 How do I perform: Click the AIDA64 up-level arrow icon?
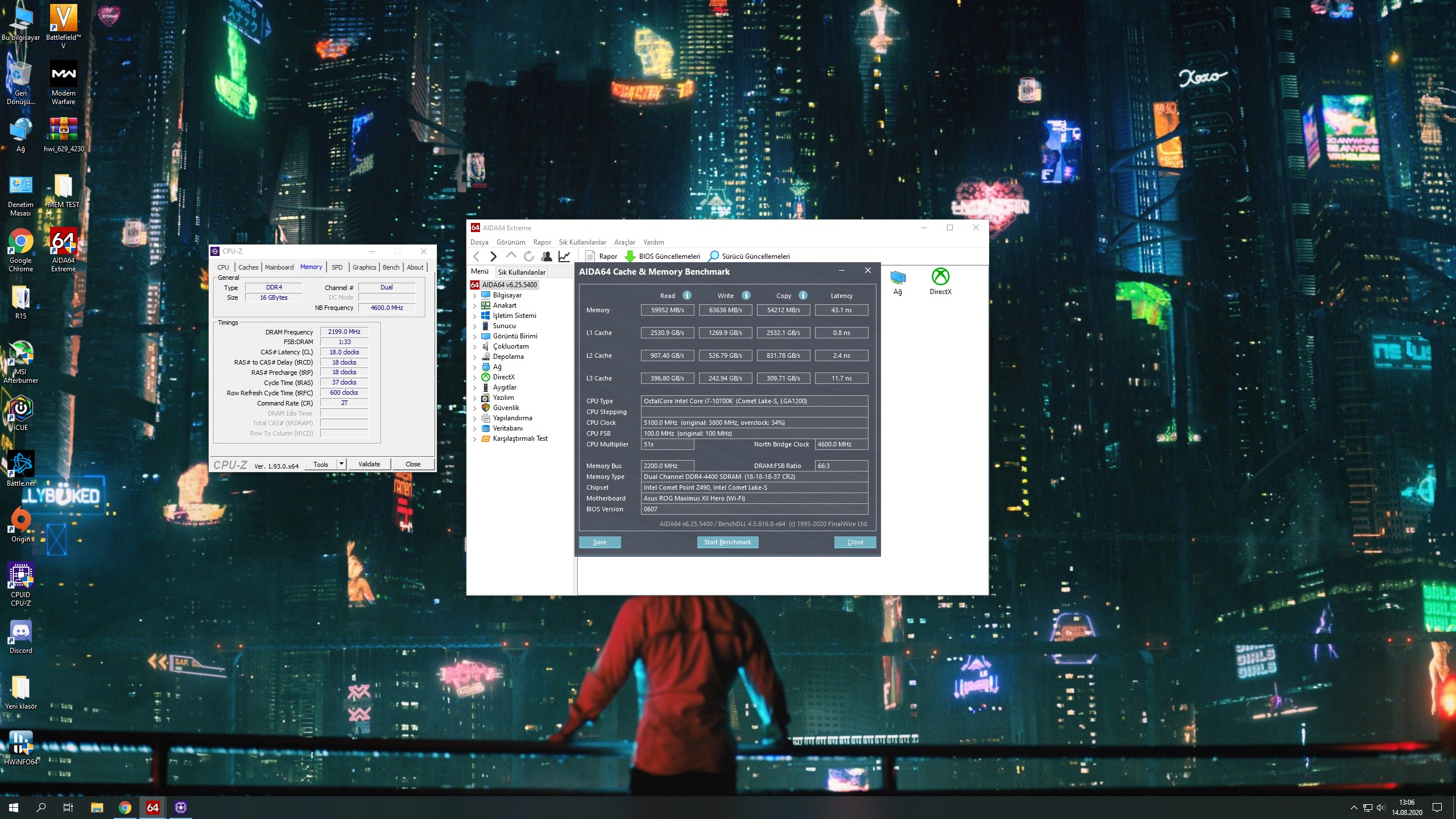tap(511, 257)
